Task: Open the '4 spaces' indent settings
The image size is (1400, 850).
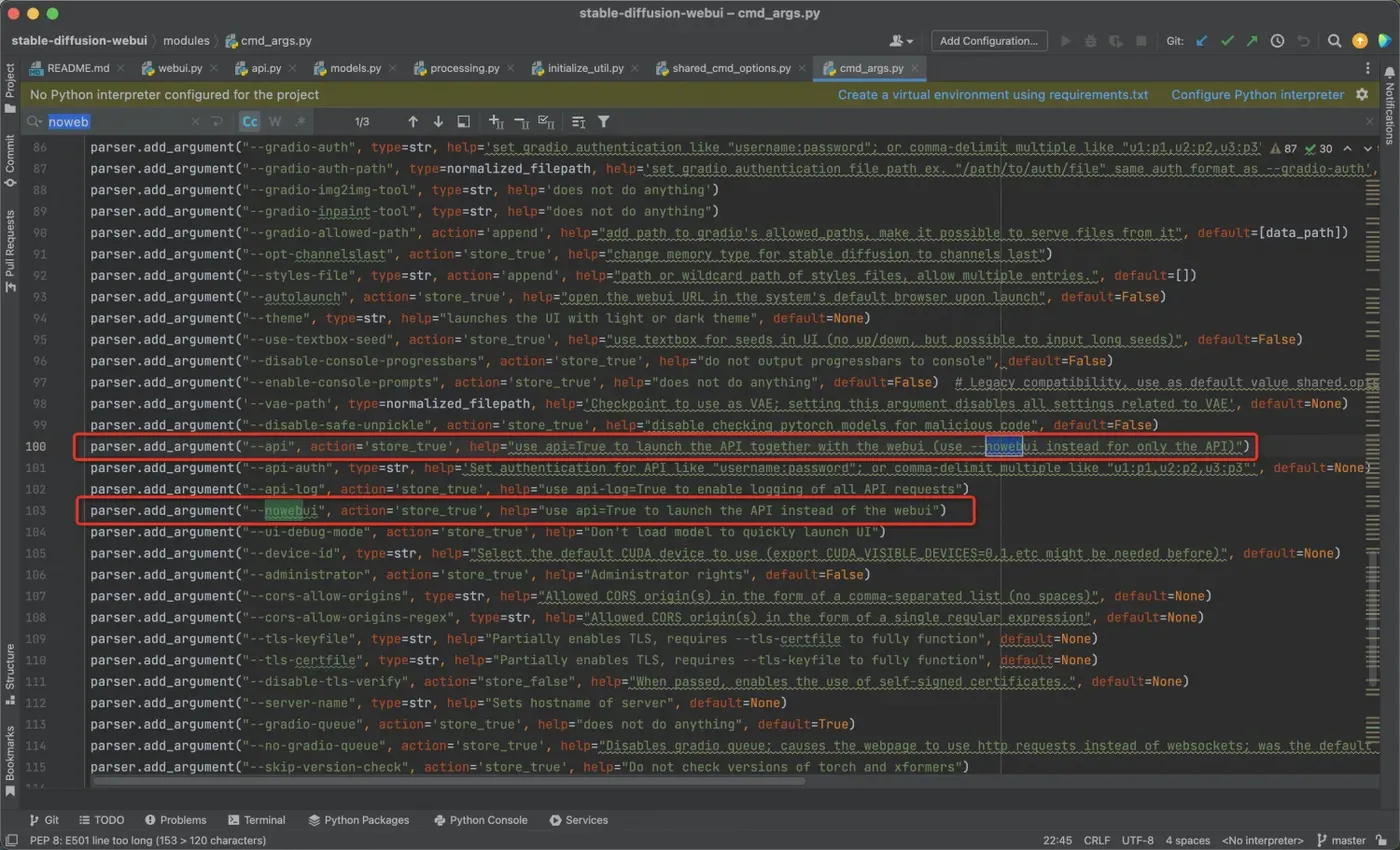Action: coord(1187,840)
